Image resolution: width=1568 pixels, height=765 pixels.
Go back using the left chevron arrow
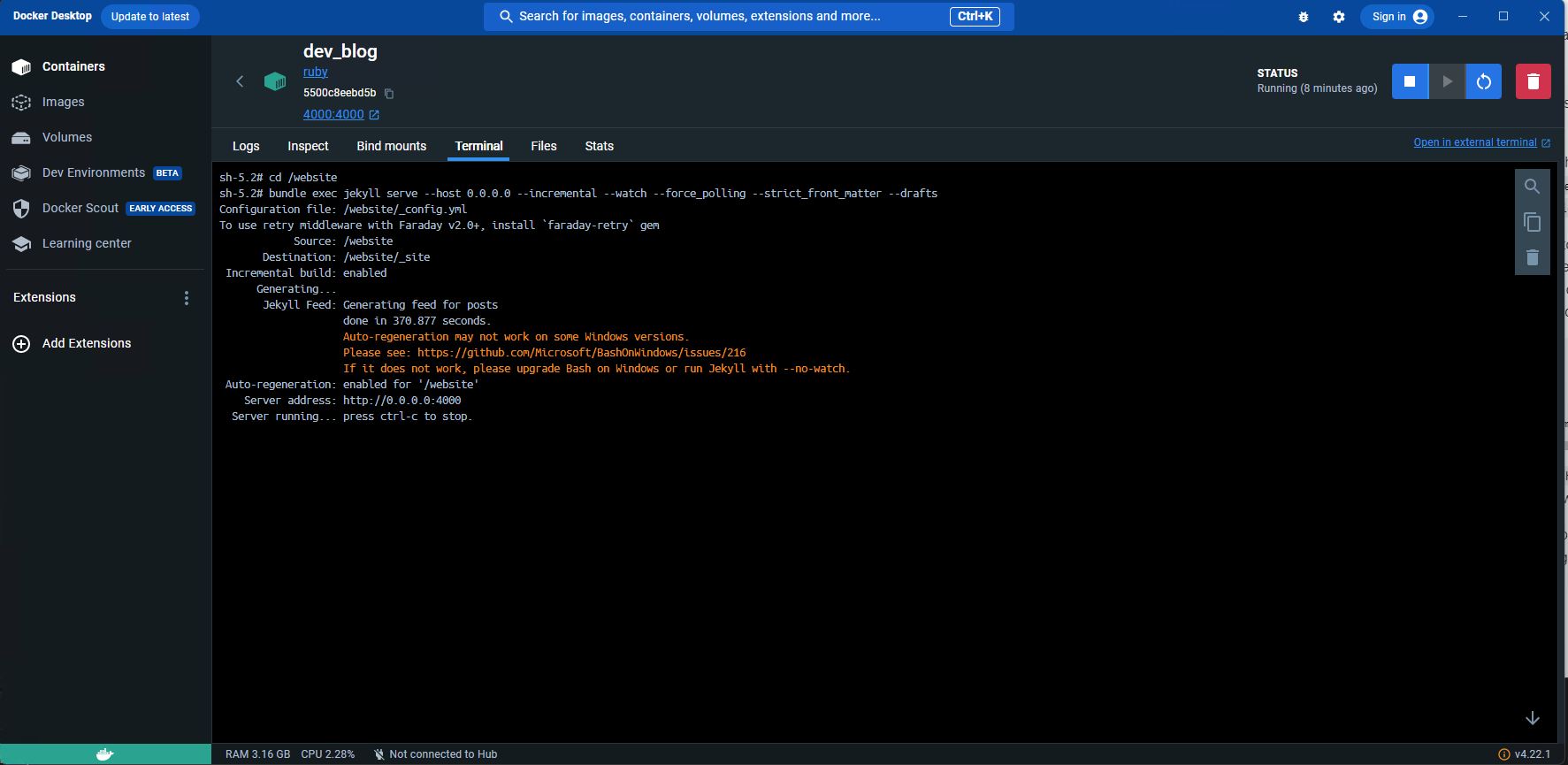click(x=240, y=81)
